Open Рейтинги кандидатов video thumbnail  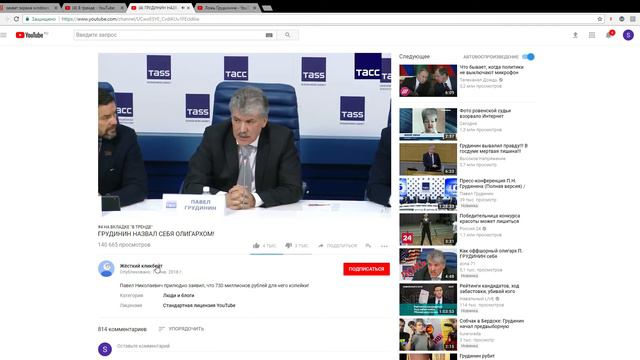(x=428, y=300)
